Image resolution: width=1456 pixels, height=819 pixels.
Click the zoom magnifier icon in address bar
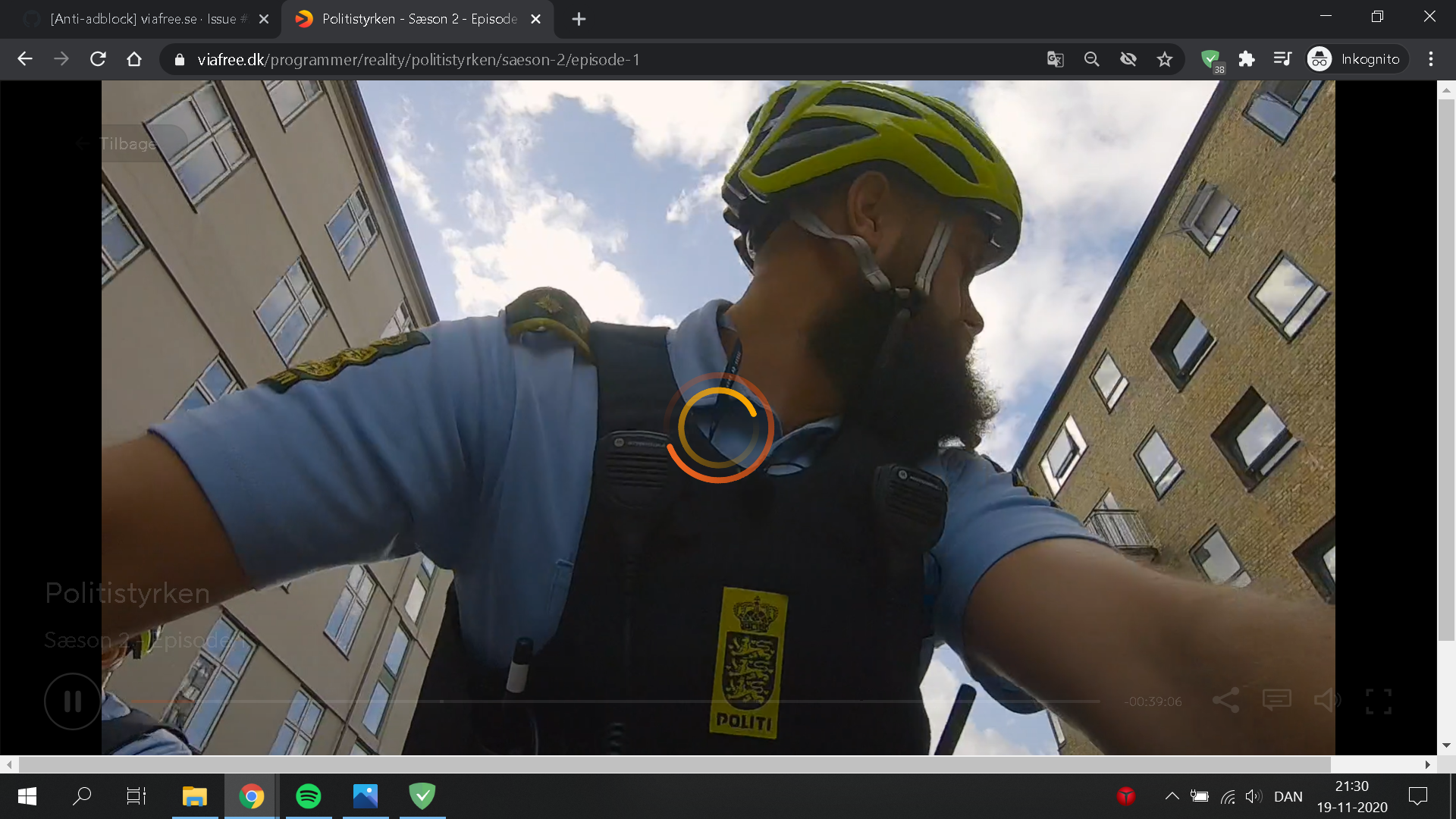[1091, 59]
